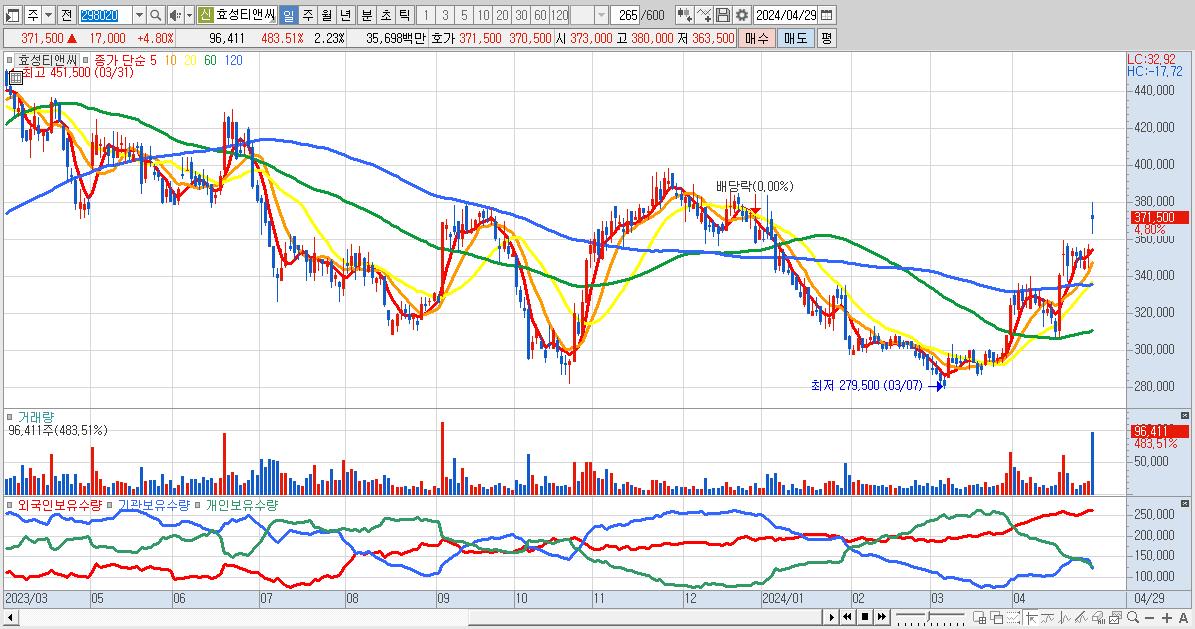Toggle the 종가 단순 moving average marker

click(85, 59)
